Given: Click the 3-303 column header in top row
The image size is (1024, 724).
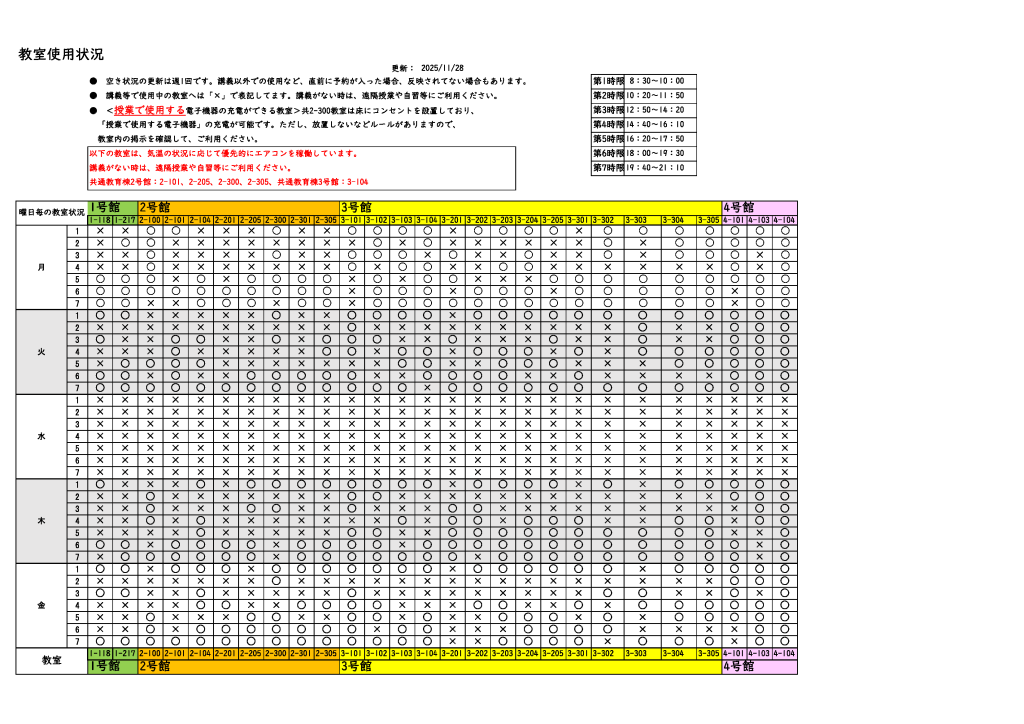Looking at the screenshot, I should click(636, 220).
